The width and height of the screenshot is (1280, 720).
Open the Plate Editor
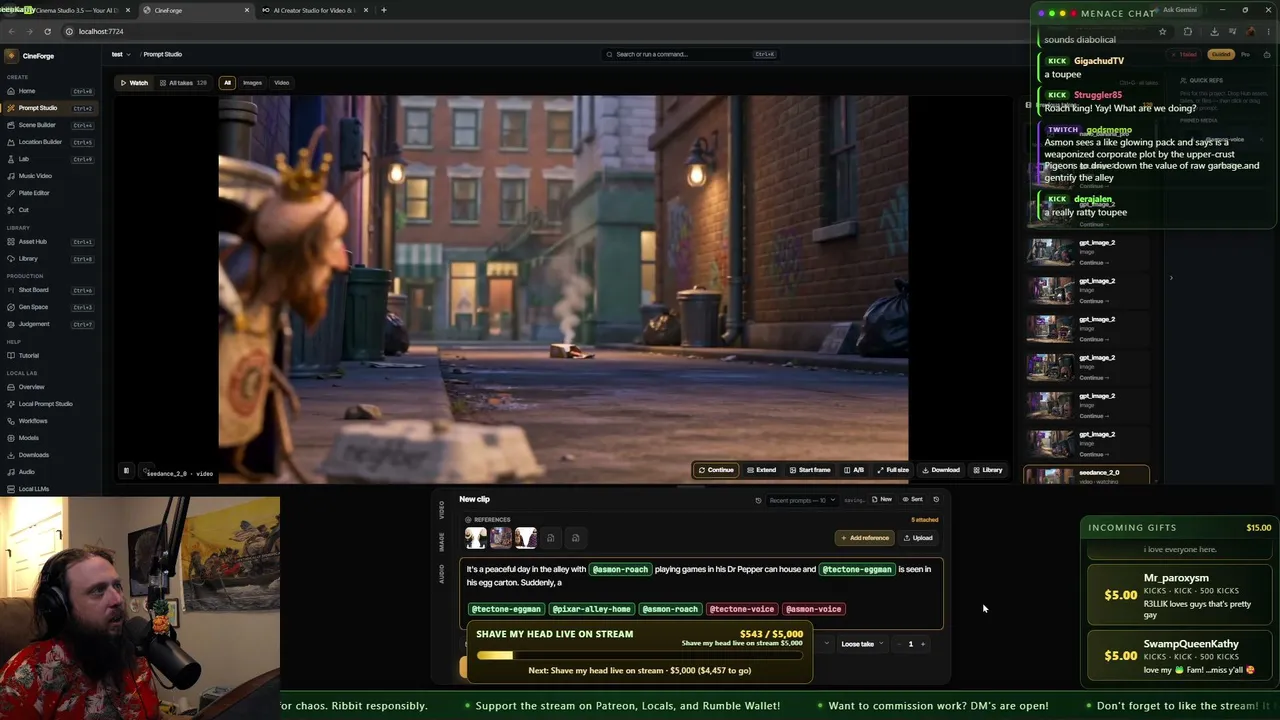pos(50,193)
